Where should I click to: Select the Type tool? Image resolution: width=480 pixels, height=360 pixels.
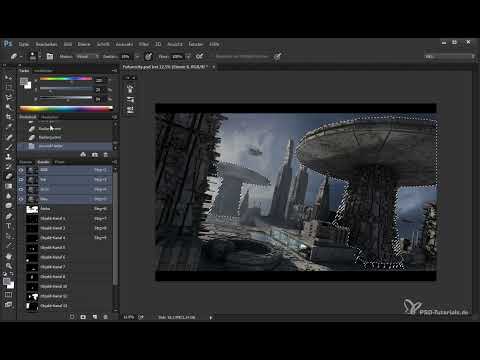tap(9, 226)
